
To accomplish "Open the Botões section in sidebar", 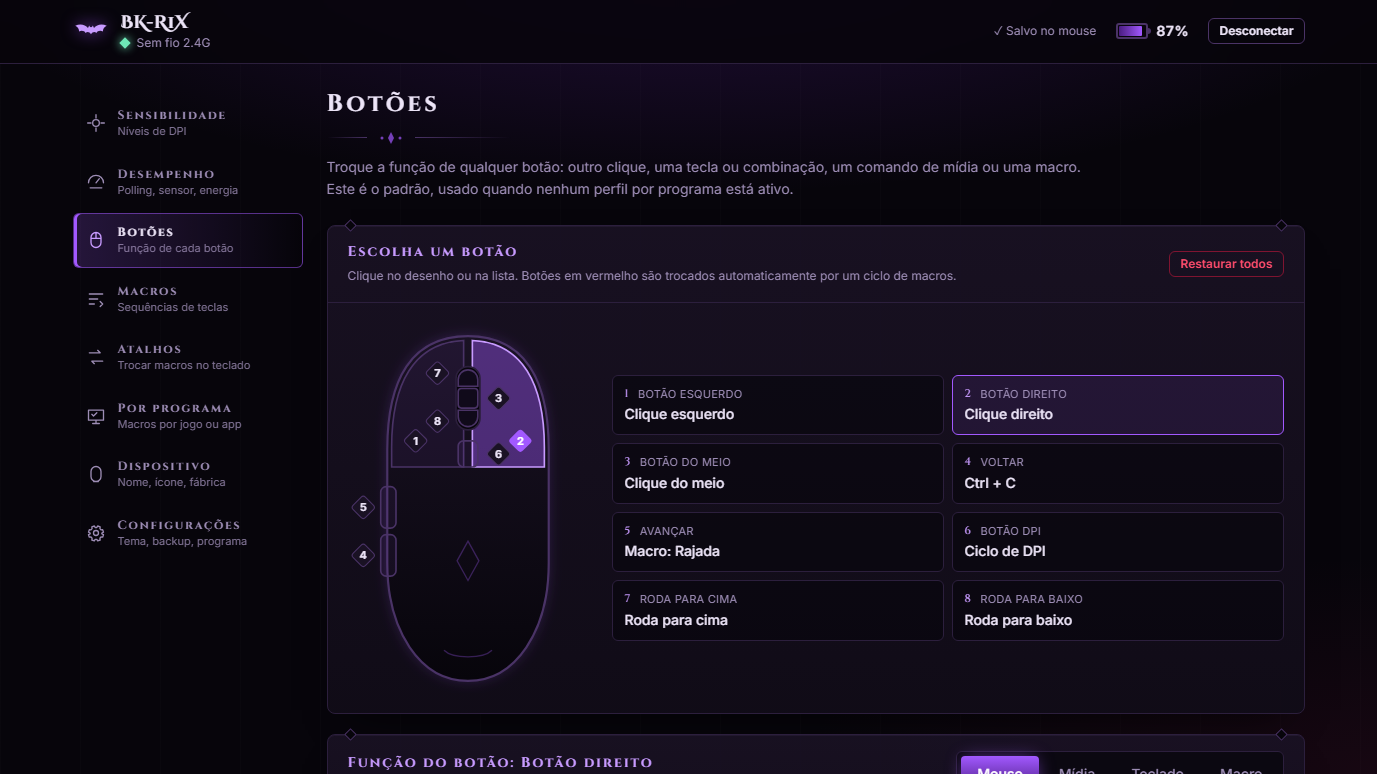I will [189, 240].
